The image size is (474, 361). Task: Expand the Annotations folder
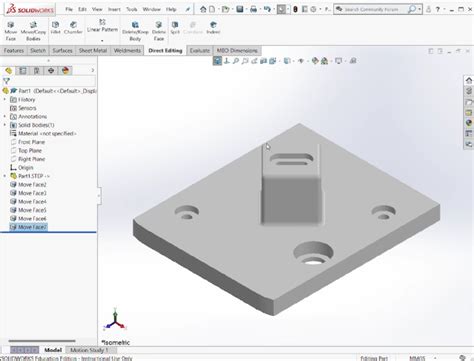point(5,116)
